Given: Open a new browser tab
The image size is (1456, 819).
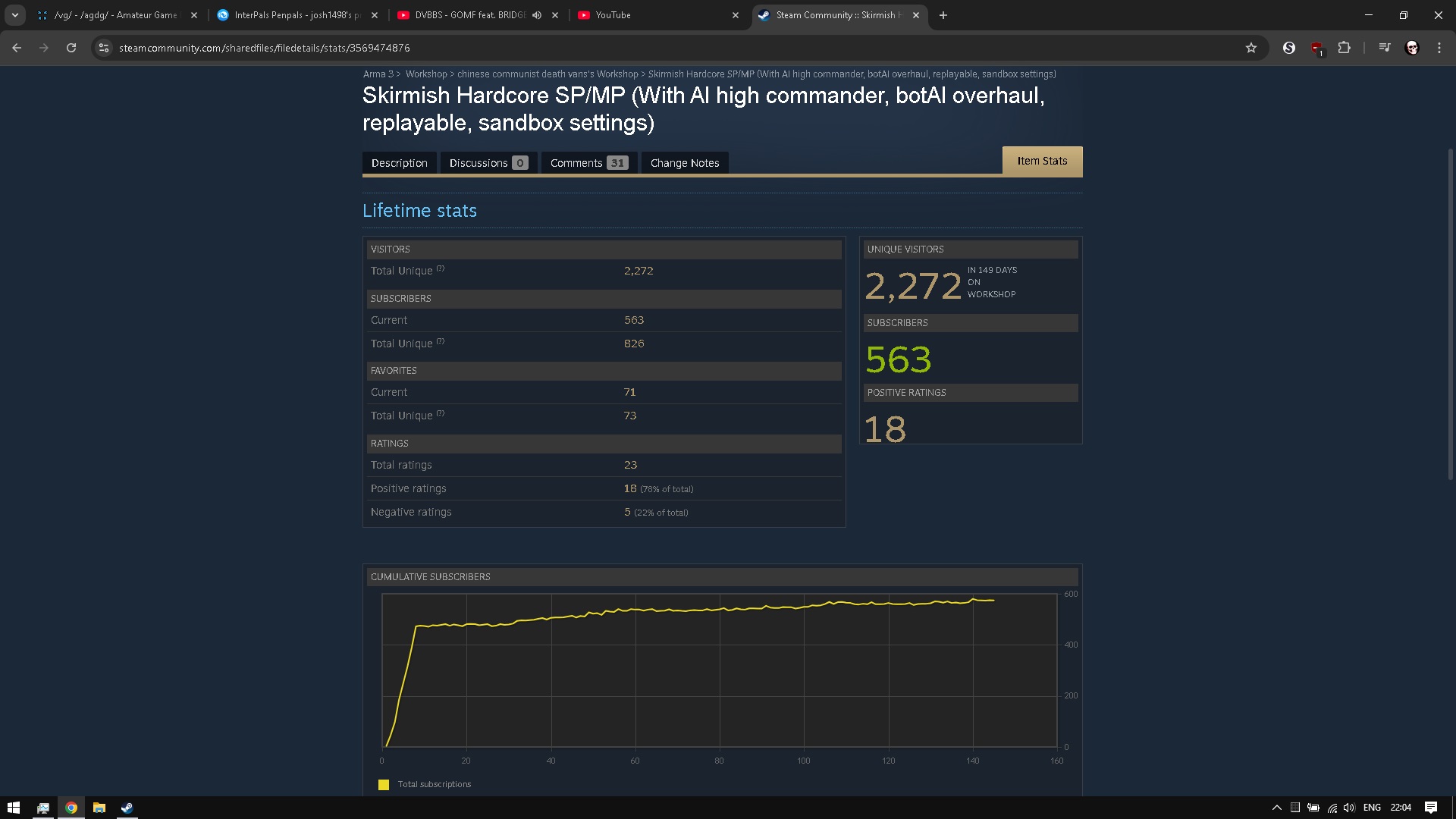Looking at the screenshot, I should [943, 15].
